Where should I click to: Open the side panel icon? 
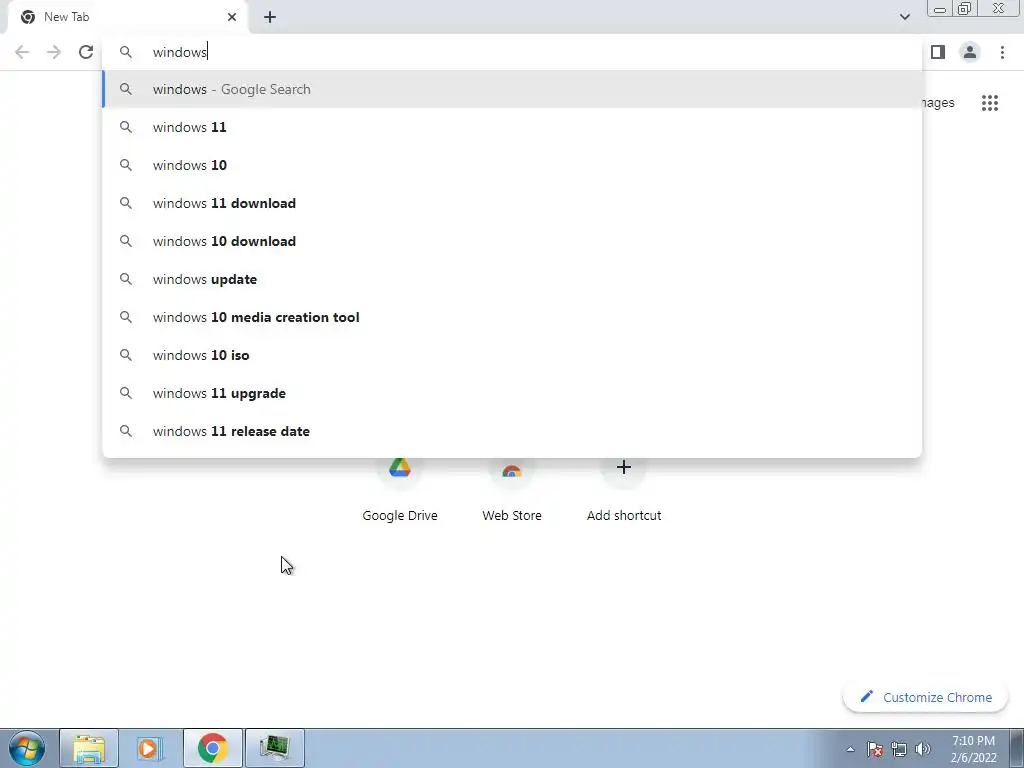tap(938, 52)
